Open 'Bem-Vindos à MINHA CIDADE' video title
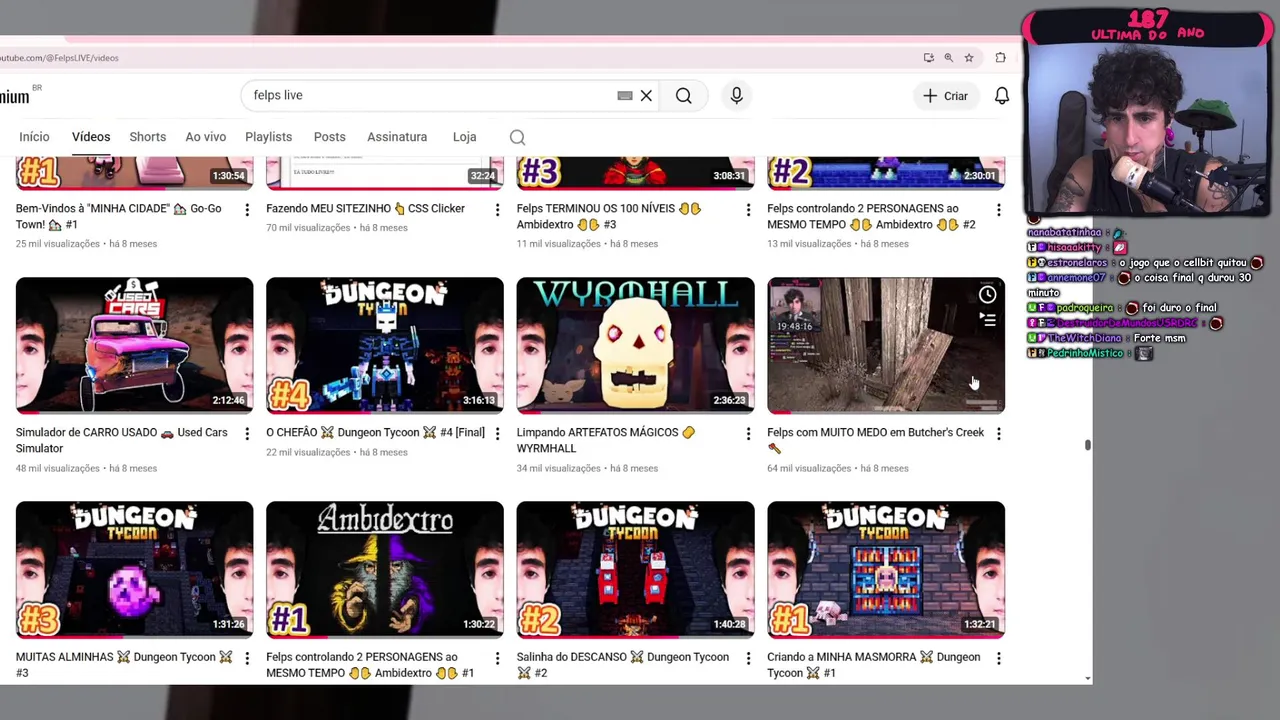This screenshot has height=720, width=1280. [118, 216]
